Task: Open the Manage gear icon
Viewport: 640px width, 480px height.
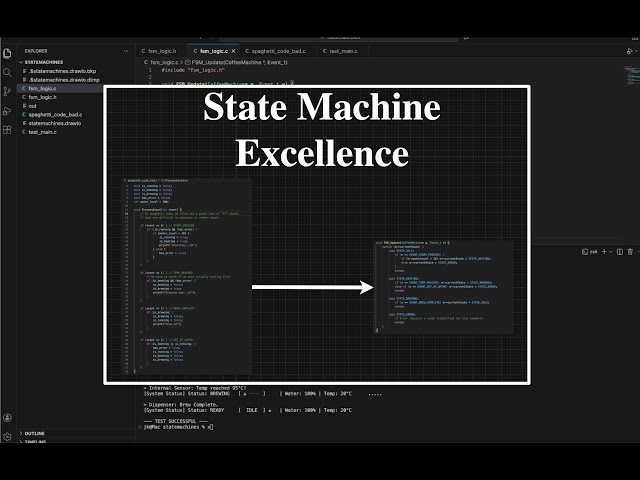Action: tap(7, 436)
